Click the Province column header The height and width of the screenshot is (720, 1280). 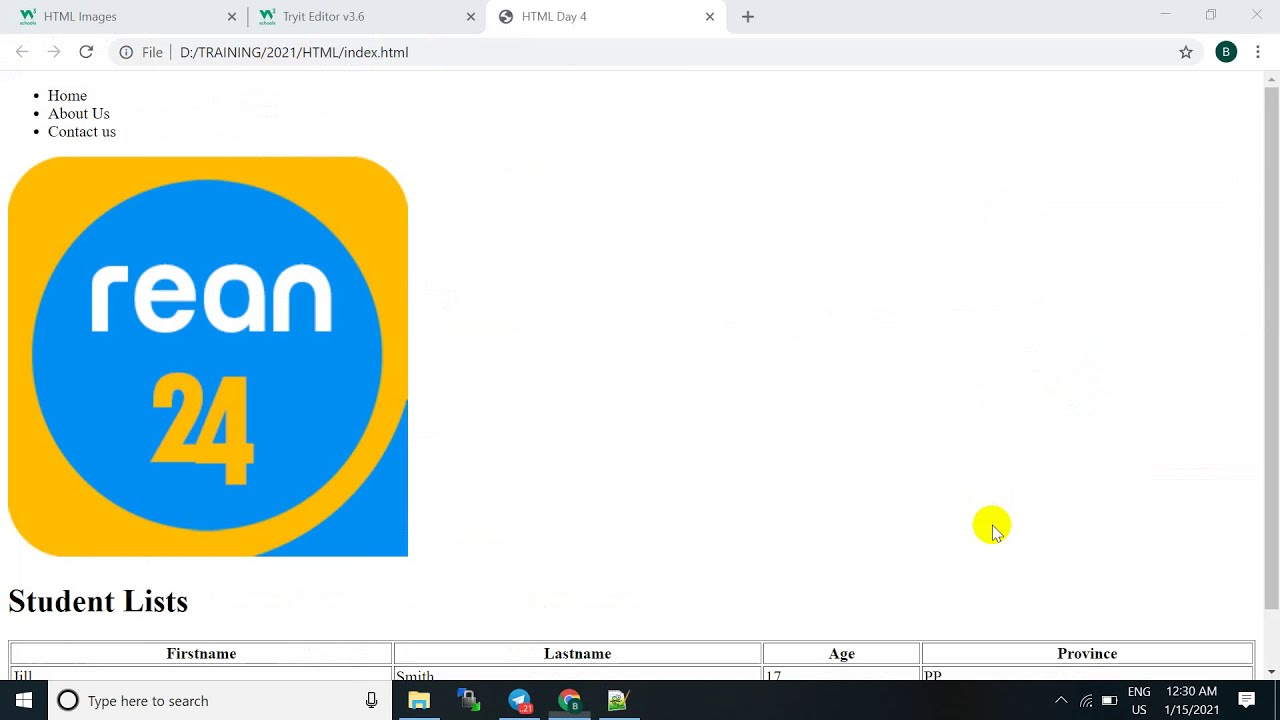pos(1087,654)
